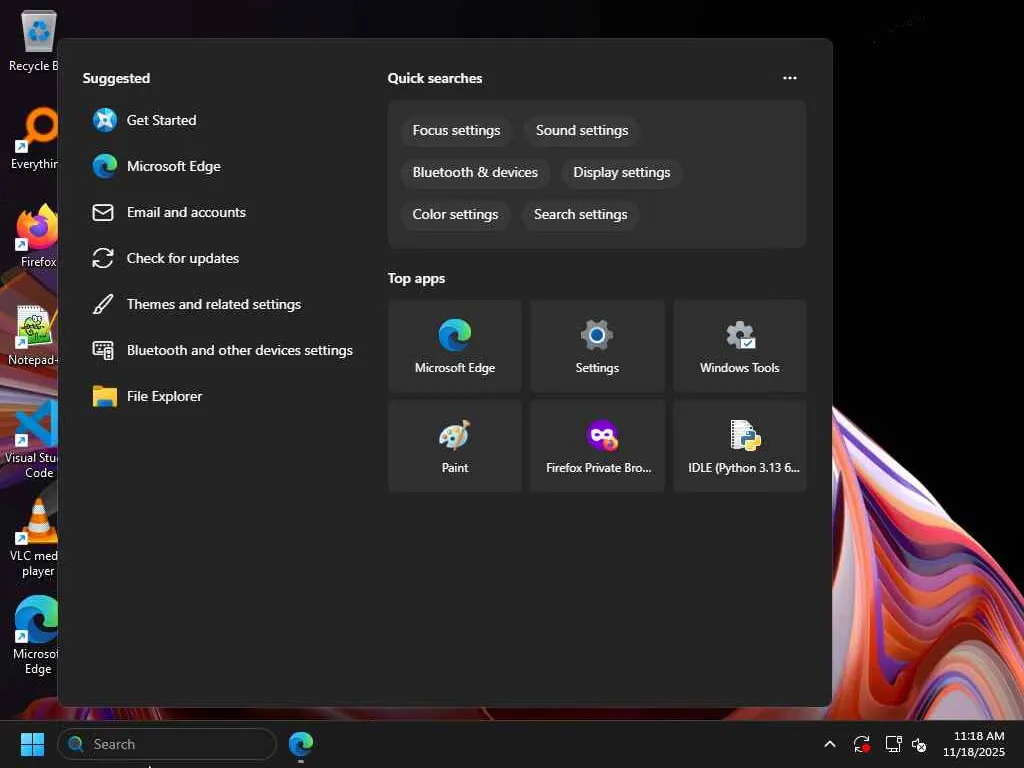Show hidden system tray icons
Image resolution: width=1024 pixels, height=768 pixels.
[x=829, y=744]
